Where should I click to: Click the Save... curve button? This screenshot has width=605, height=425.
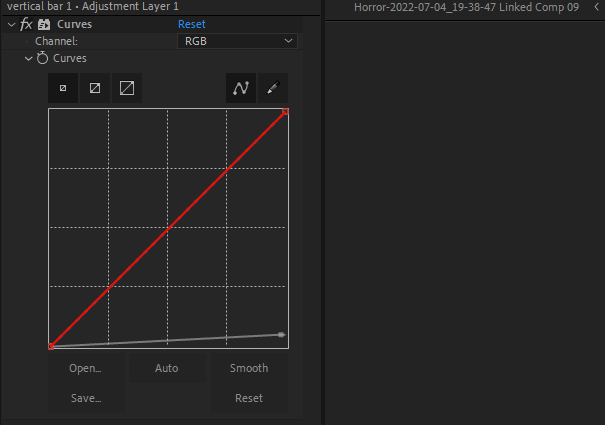[x=86, y=398]
